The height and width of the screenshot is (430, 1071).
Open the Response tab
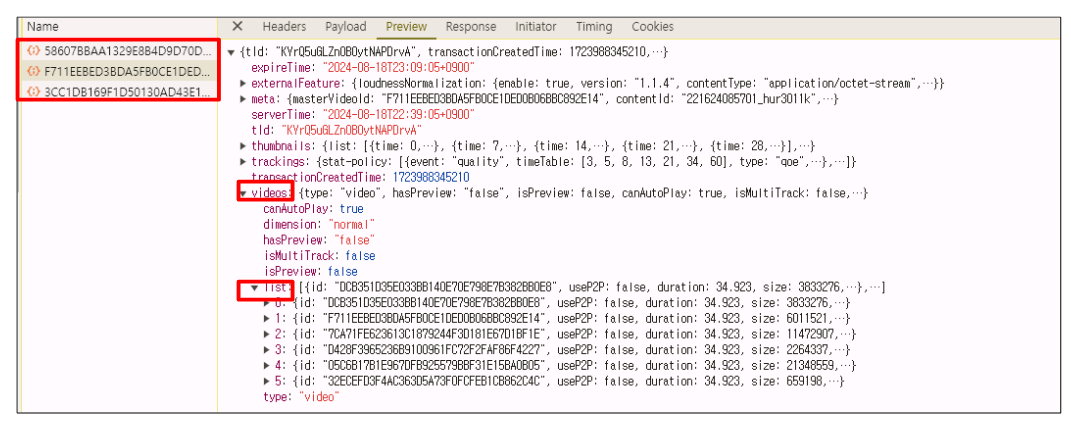pyautogui.click(x=471, y=27)
